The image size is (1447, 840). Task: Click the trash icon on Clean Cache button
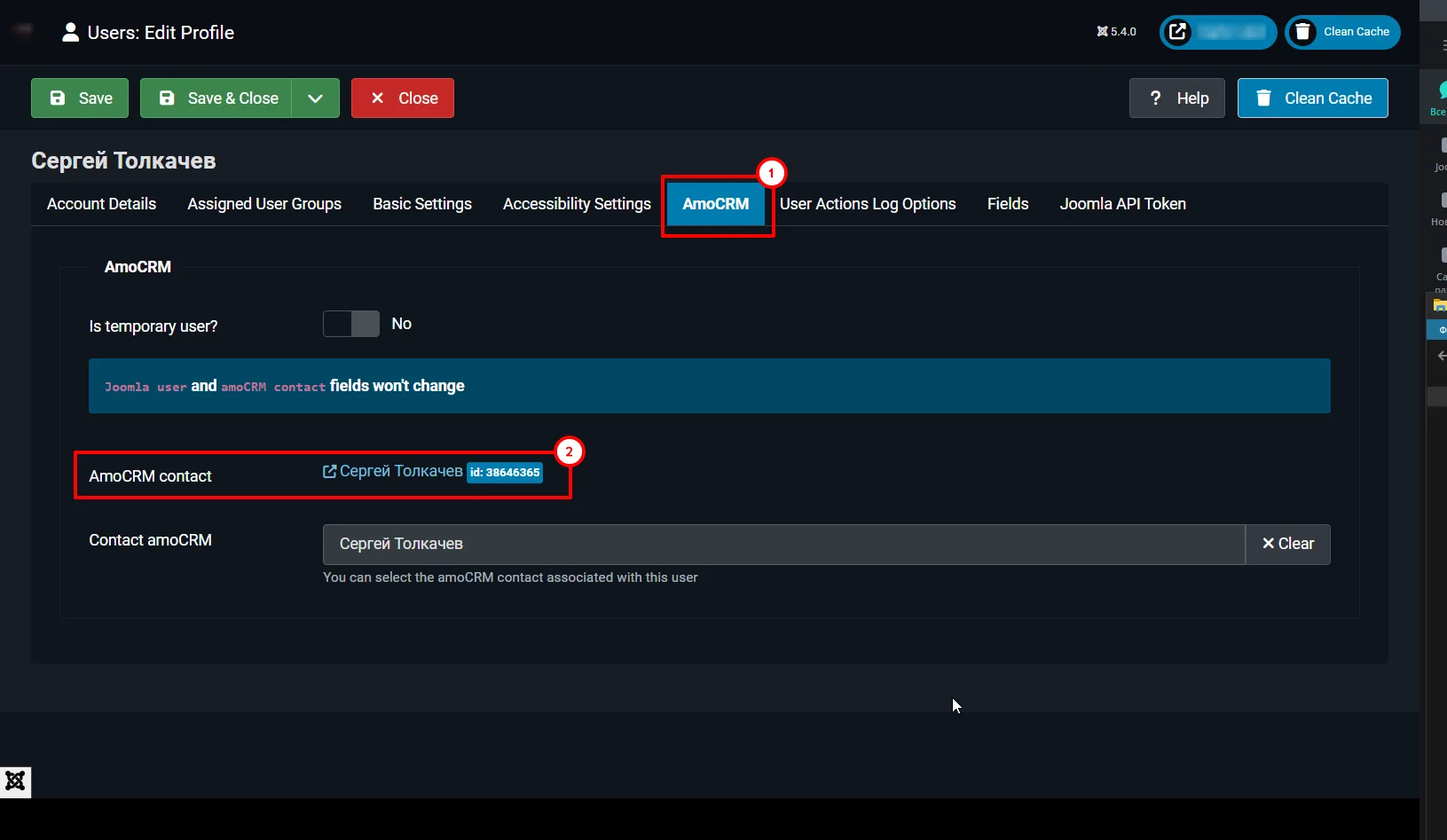click(x=1264, y=98)
